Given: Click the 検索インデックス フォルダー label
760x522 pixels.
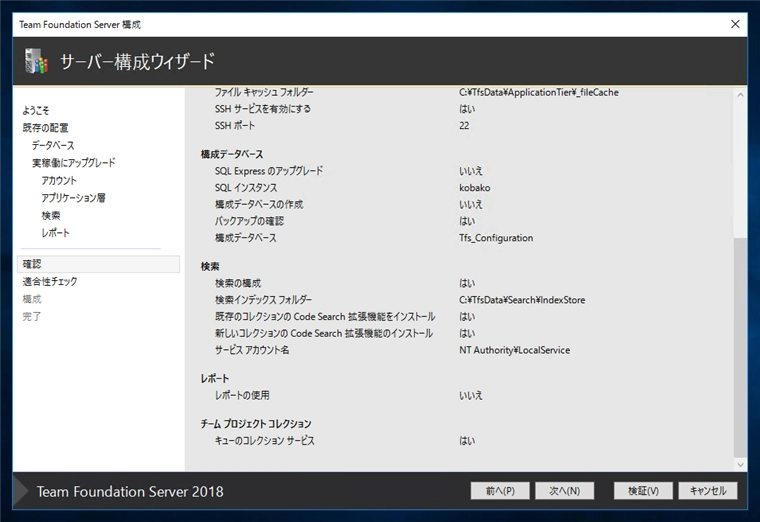Looking at the screenshot, I should (263, 300).
